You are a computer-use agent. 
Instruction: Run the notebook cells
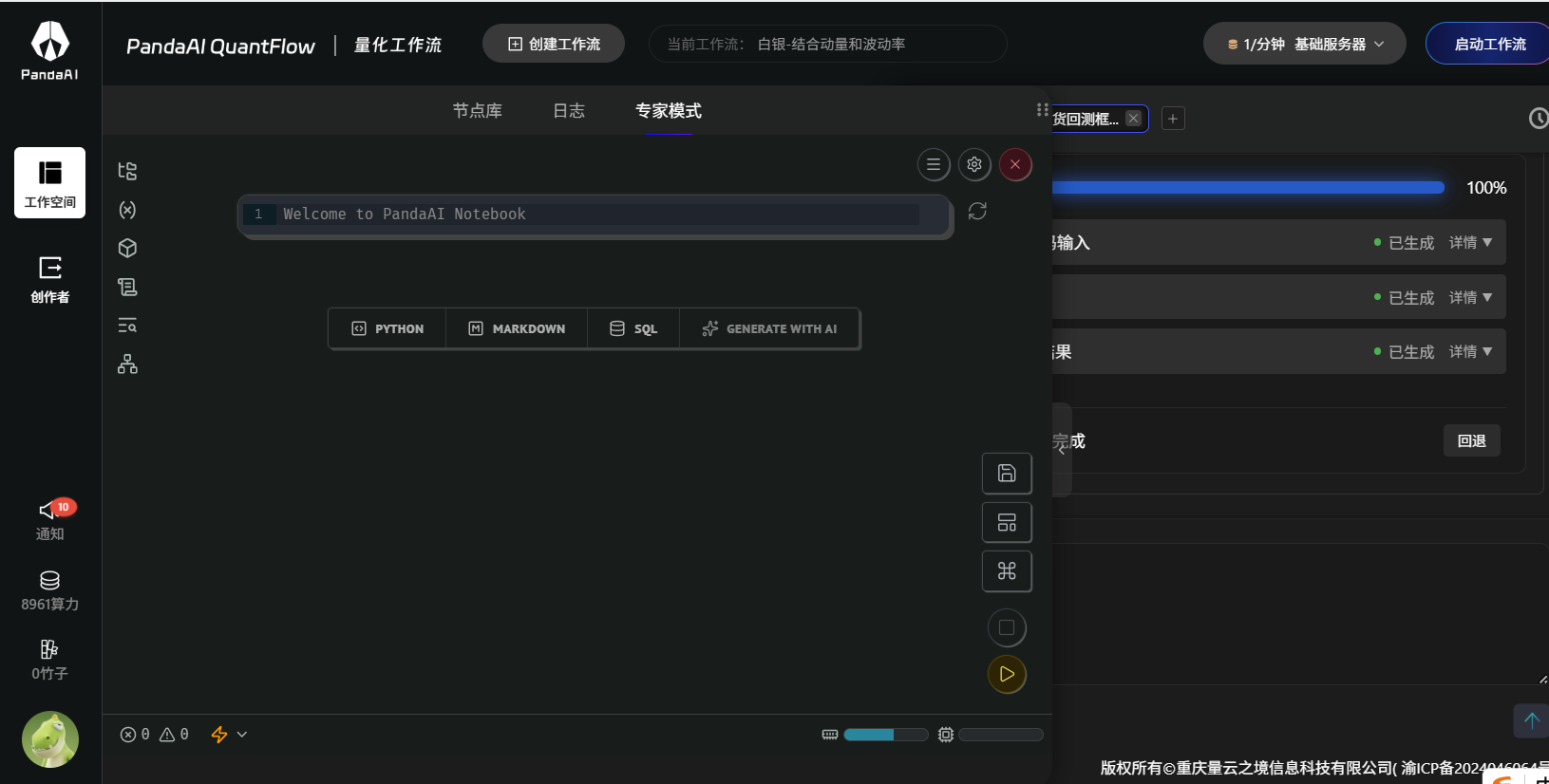(x=1007, y=674)
